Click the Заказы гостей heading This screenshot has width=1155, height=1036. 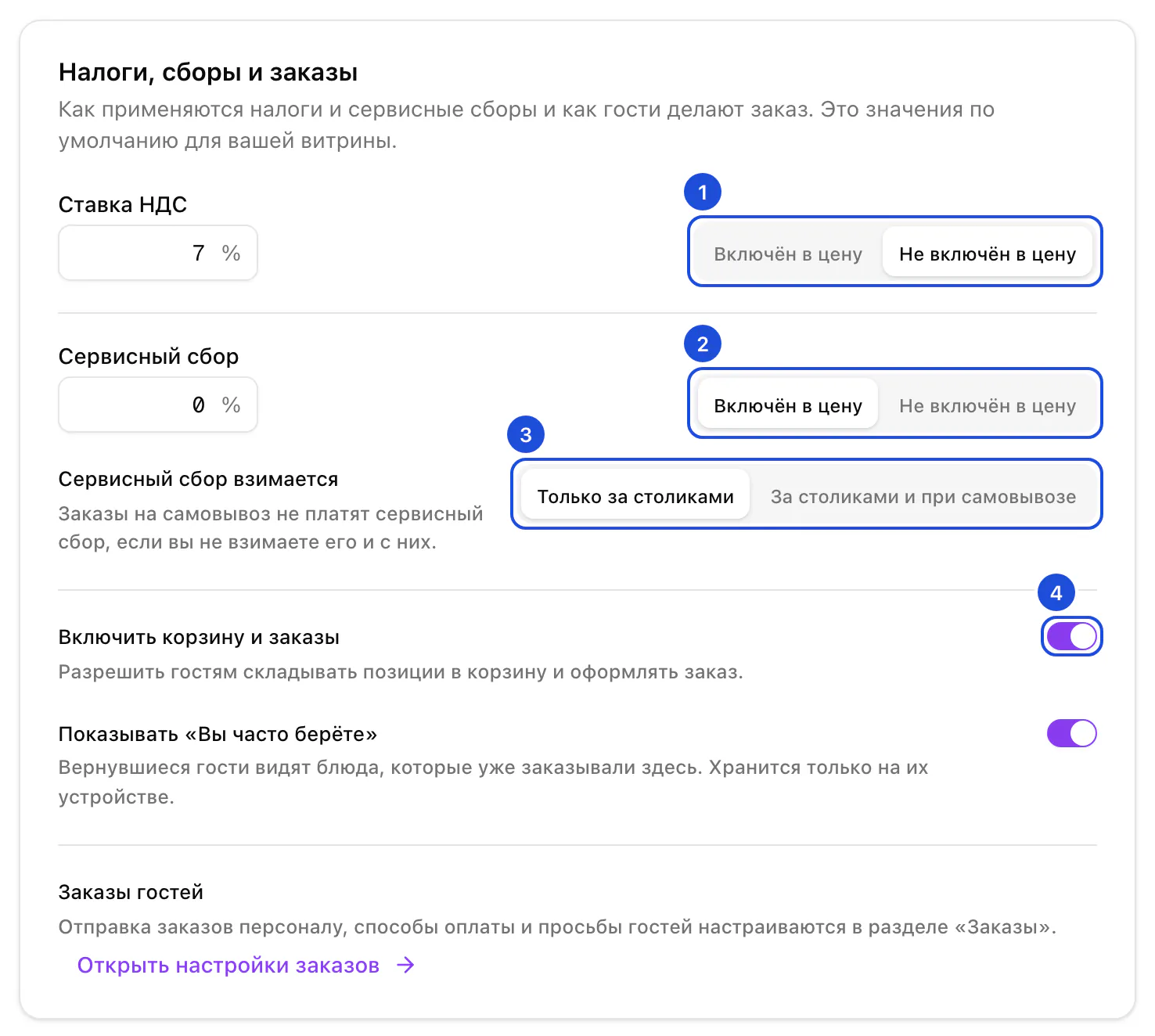tap(131, 892)
